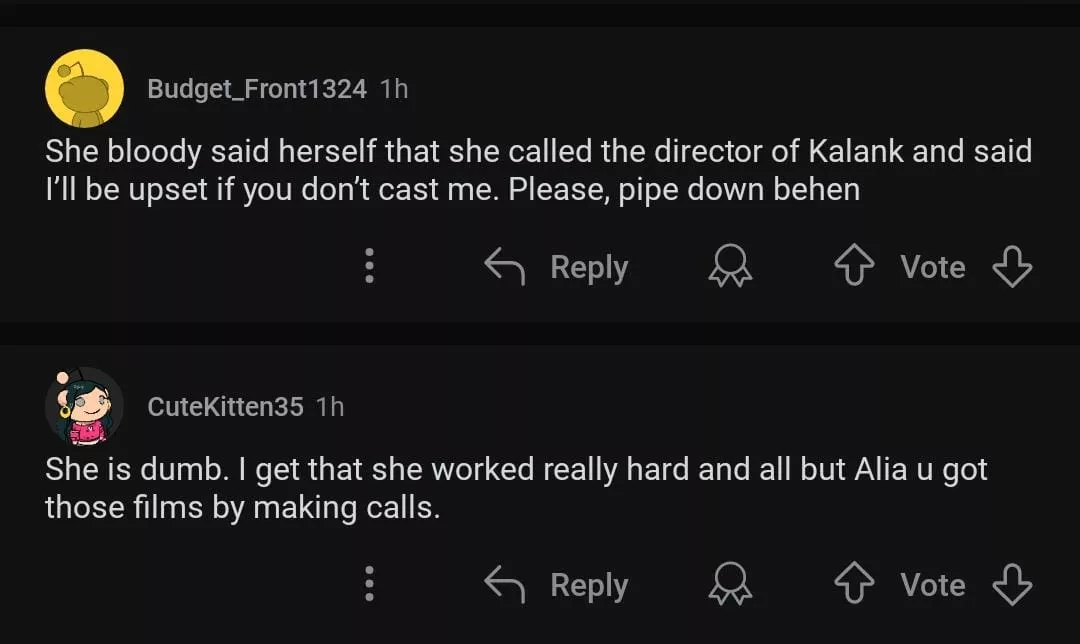Open CuteKitten35's avatar
Viewport: 1080px width, 644px height.
tap(84, 406)
